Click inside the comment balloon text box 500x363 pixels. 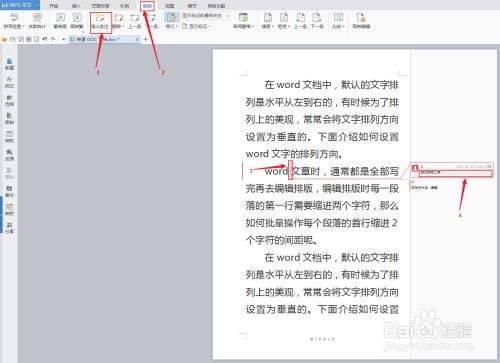point(456,173)
